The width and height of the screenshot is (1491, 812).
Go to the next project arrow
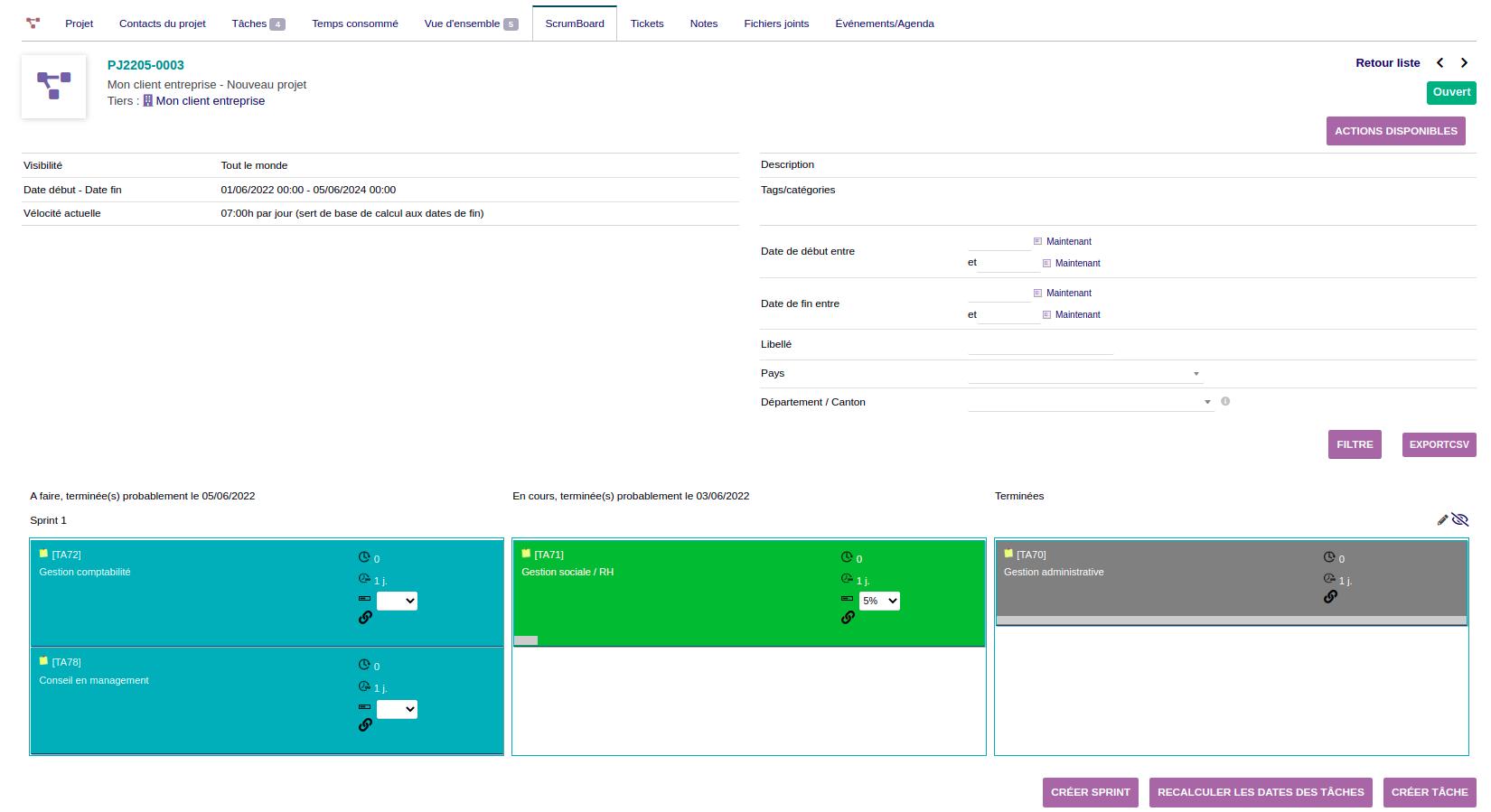1465,63
